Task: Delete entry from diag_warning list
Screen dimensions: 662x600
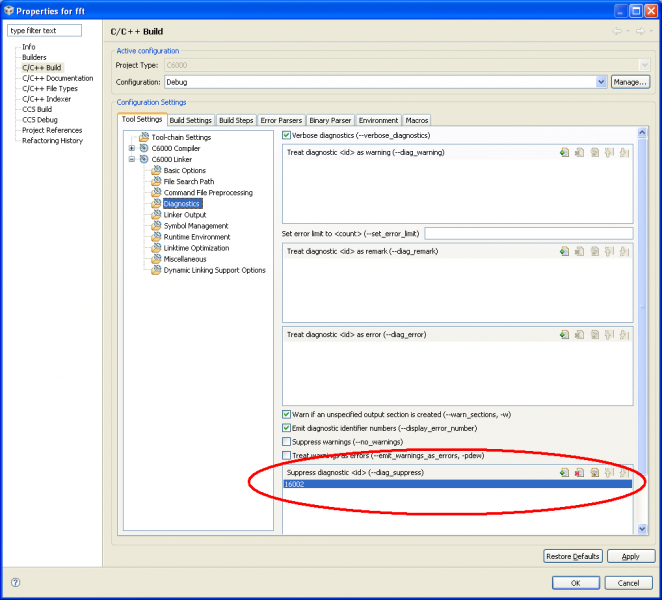Action: (580, 152)
